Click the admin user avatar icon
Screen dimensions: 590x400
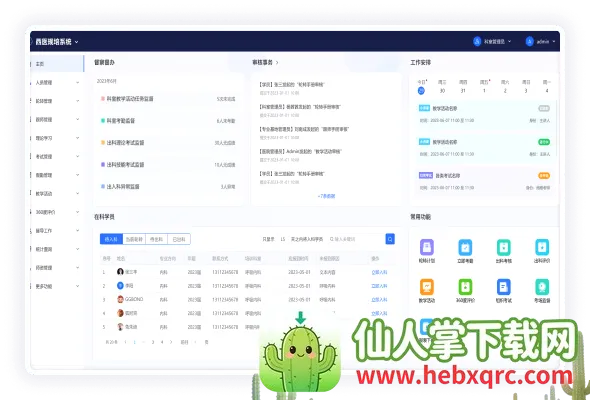(x=529, y=41)
